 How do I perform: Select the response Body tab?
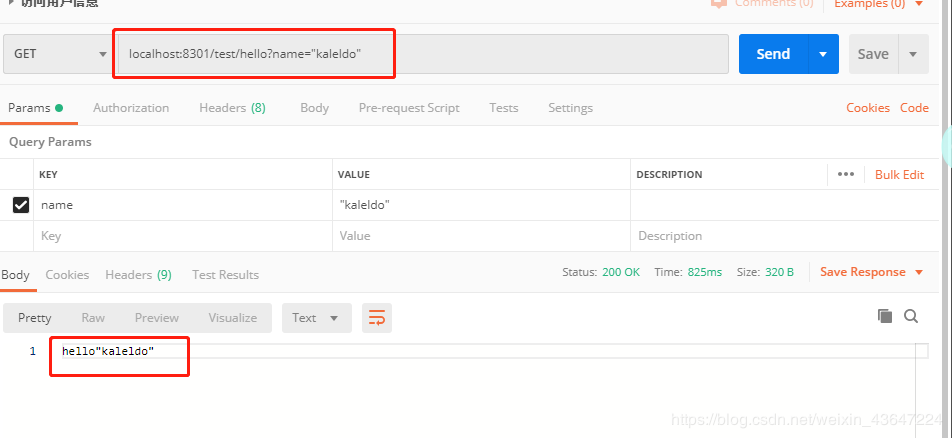point(15,275)
